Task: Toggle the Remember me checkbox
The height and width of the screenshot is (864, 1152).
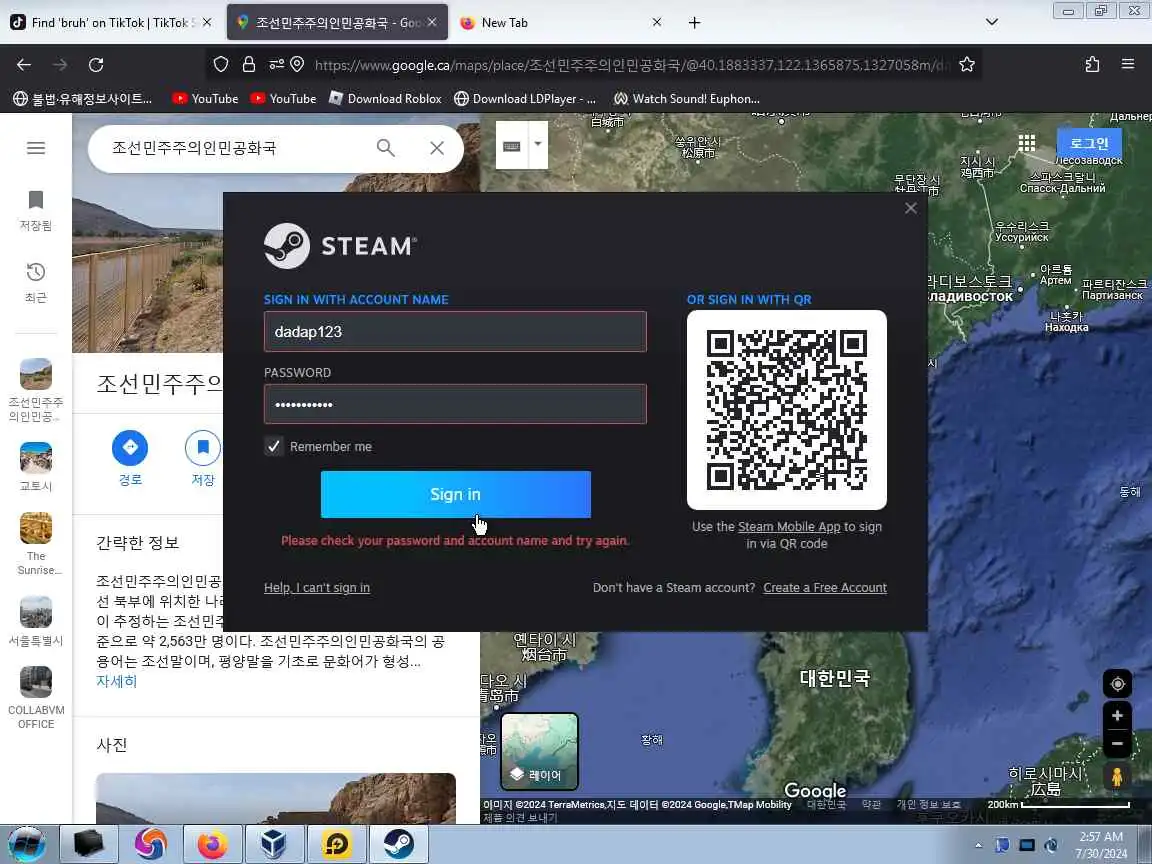Action: click(x=273, y=446)
